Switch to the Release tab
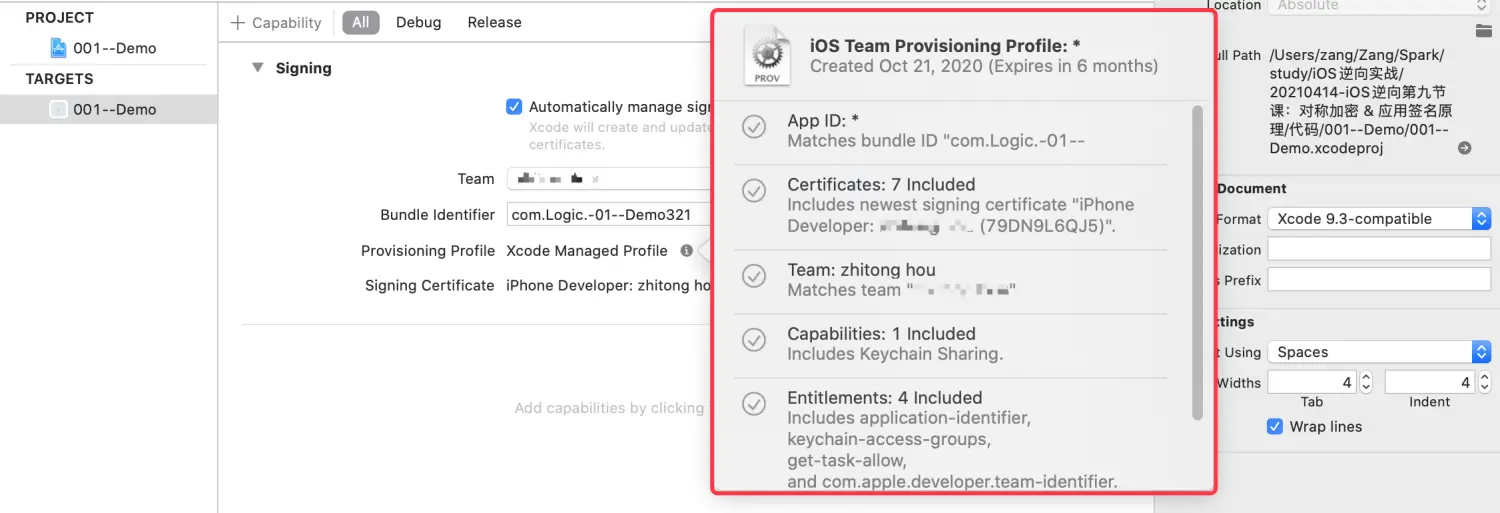Image resolution: width=1500 pixels, height=513 pixels. click(x=494, y=22)
